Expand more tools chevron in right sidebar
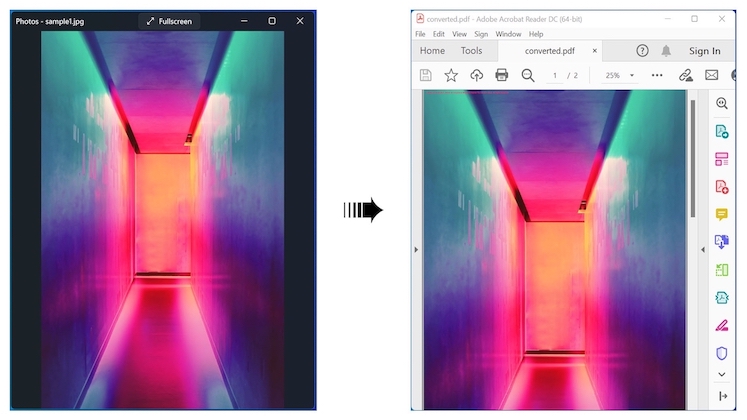Viewport: 747px width, 420px height. [721, 375]
